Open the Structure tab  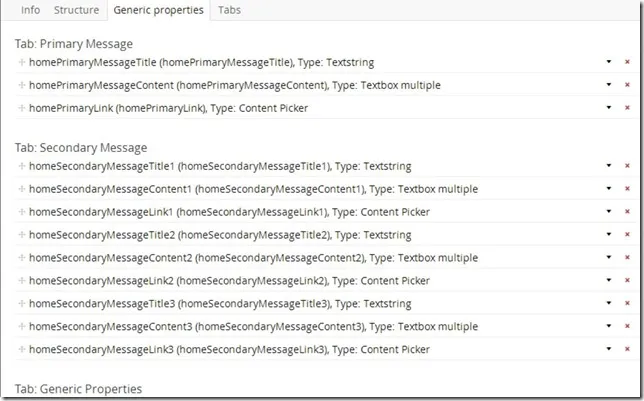76,10
